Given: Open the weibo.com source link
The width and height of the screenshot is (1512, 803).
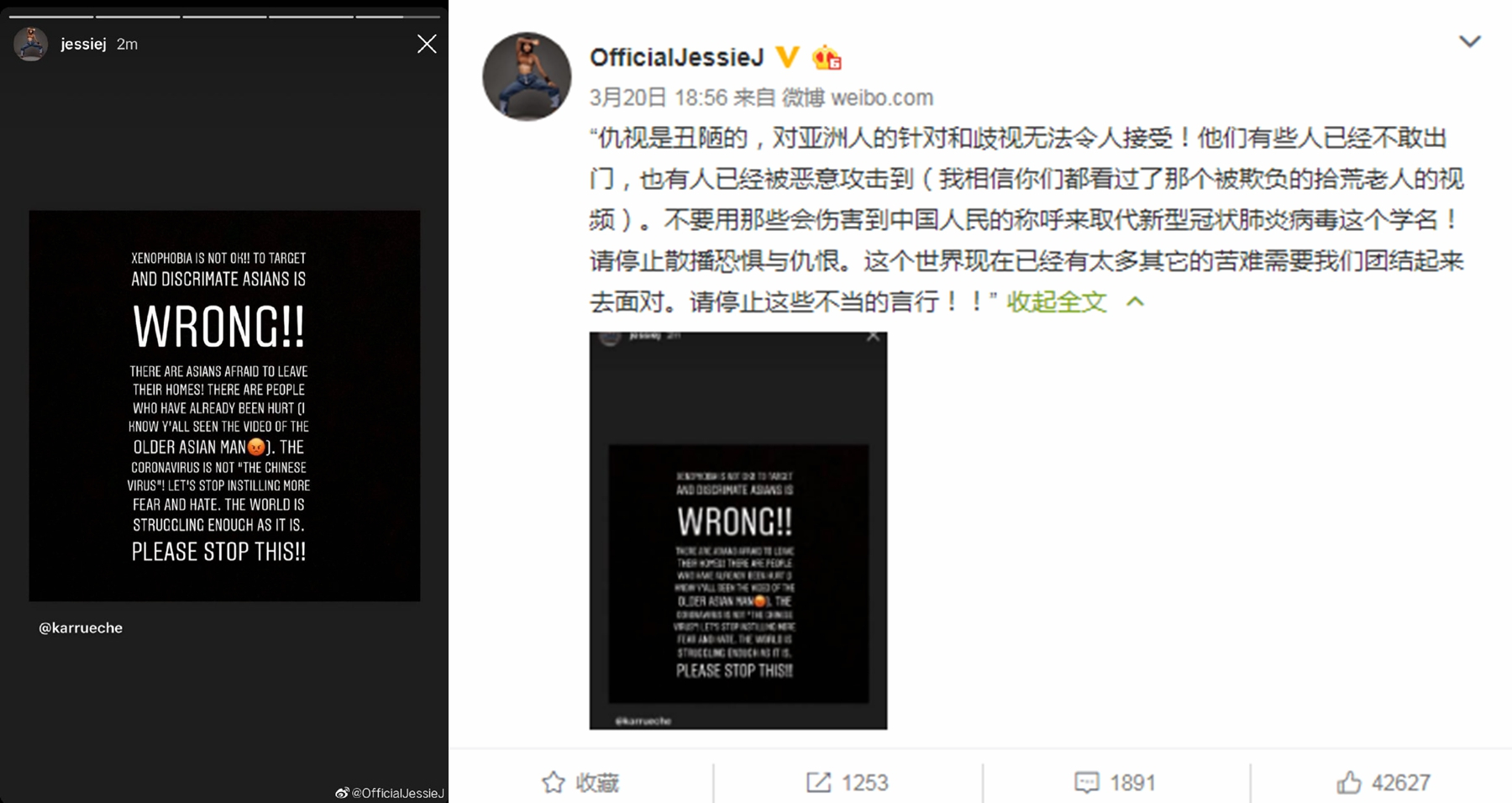Looking at the screenshot, I should [882, 97].
